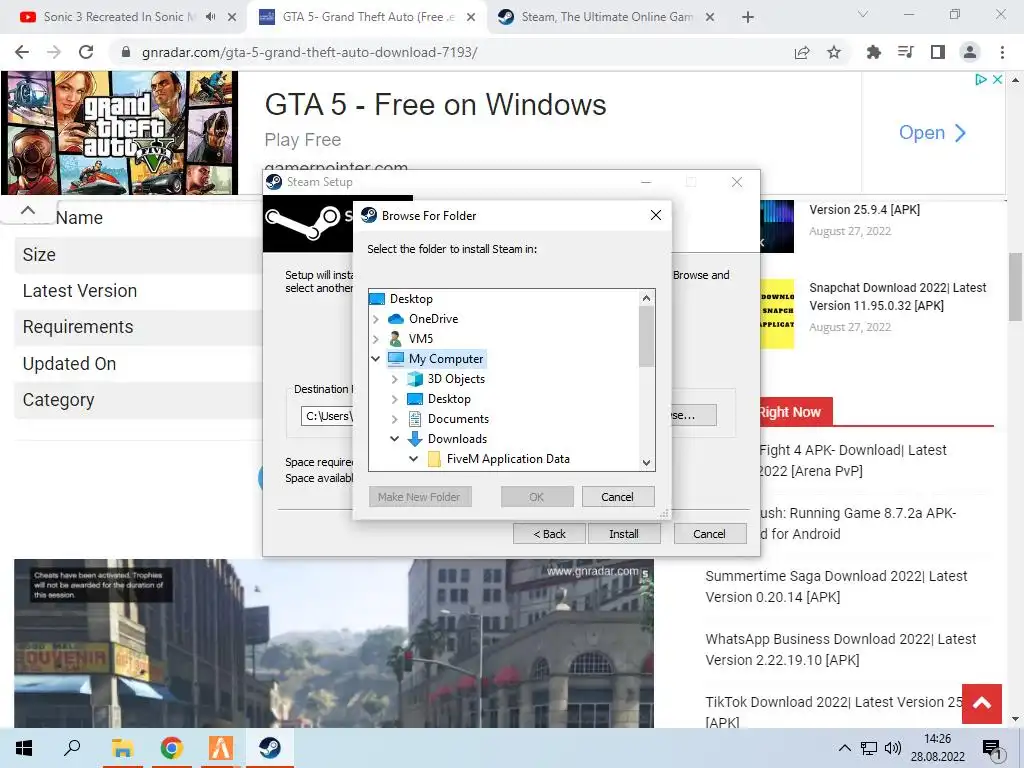Screen dimensions: 1024x768
Task: Open media controls icon in Chrome toolbar
Action: click(906, 52)
